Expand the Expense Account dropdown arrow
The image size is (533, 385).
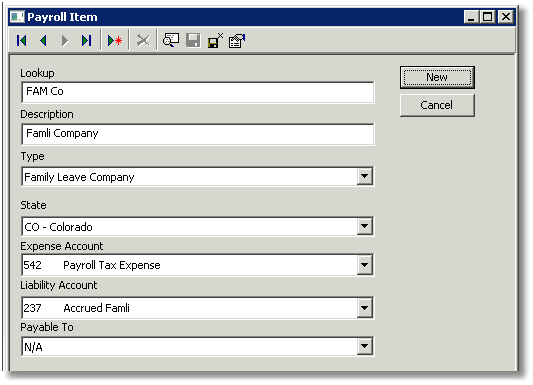tap(364, 265)
